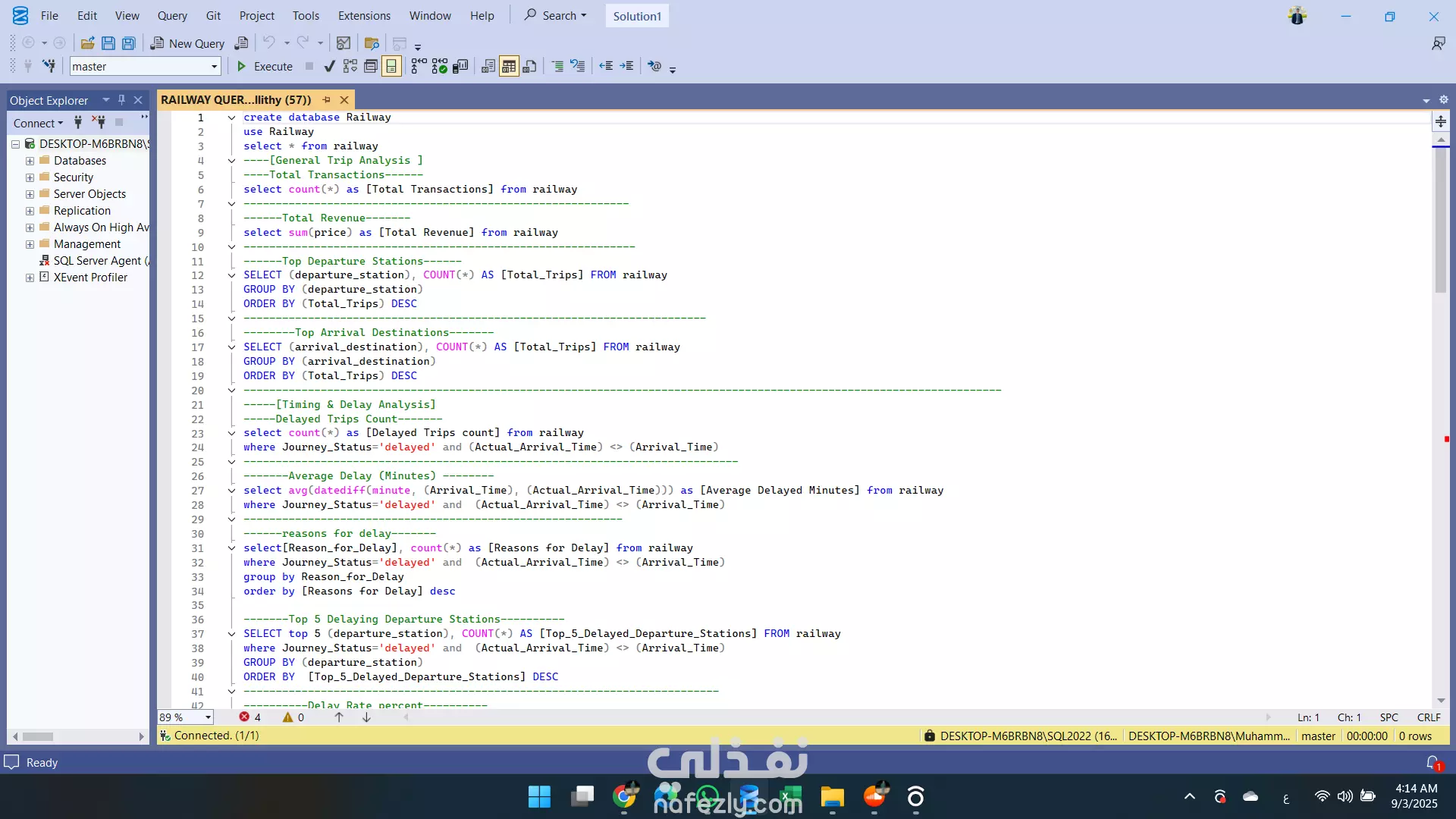Viewport: 1456px width, 819px height.
Task: Open the Tools menu
Action: (x=306, y=16)
